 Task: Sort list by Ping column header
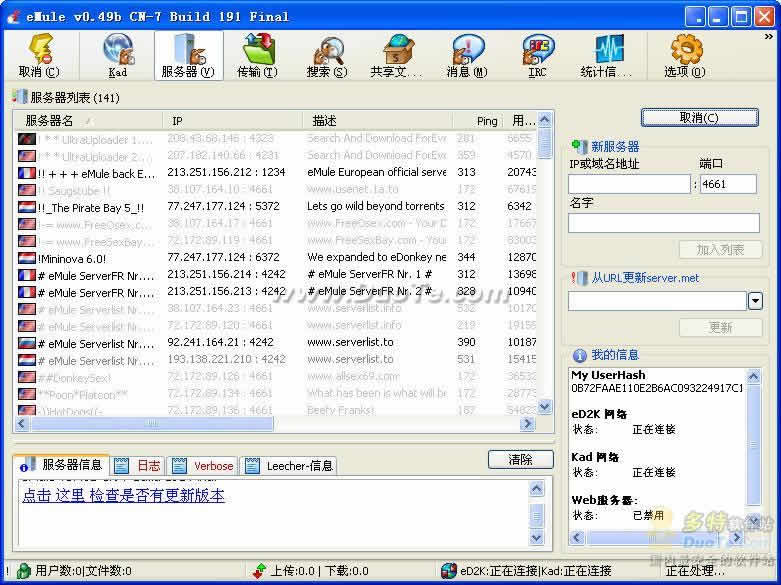(477, 121)
